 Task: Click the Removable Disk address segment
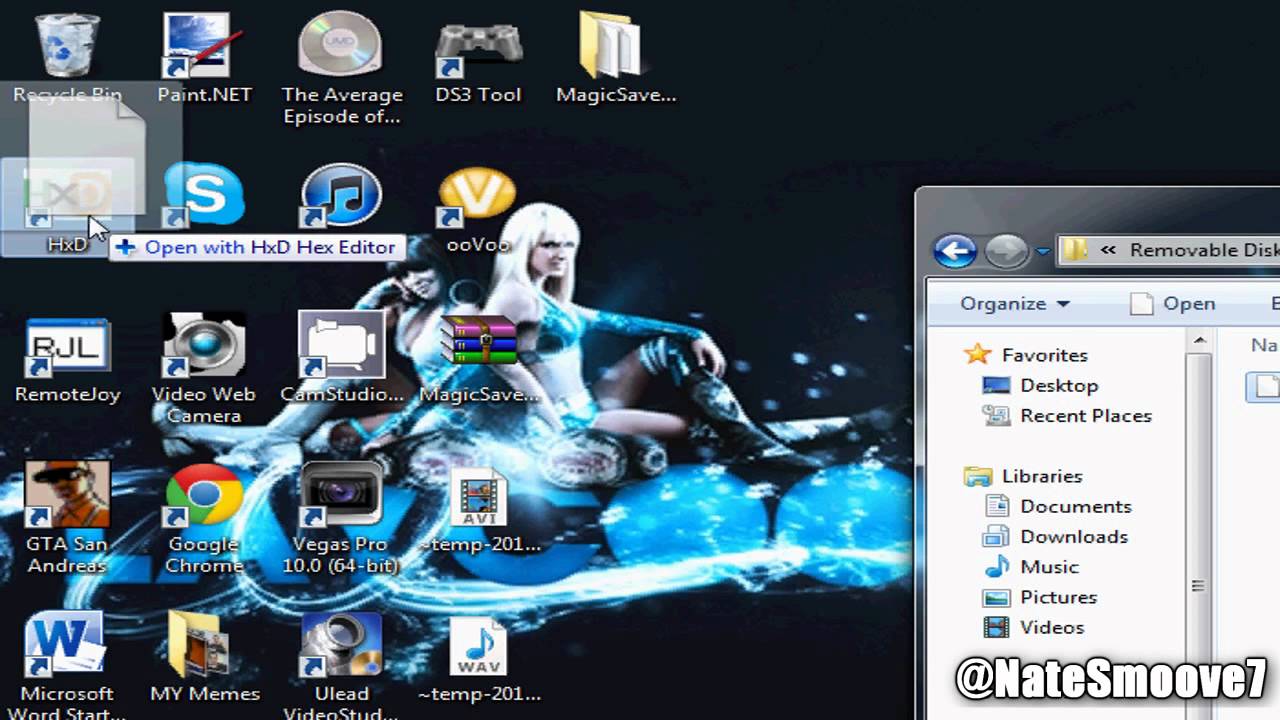1204,250
